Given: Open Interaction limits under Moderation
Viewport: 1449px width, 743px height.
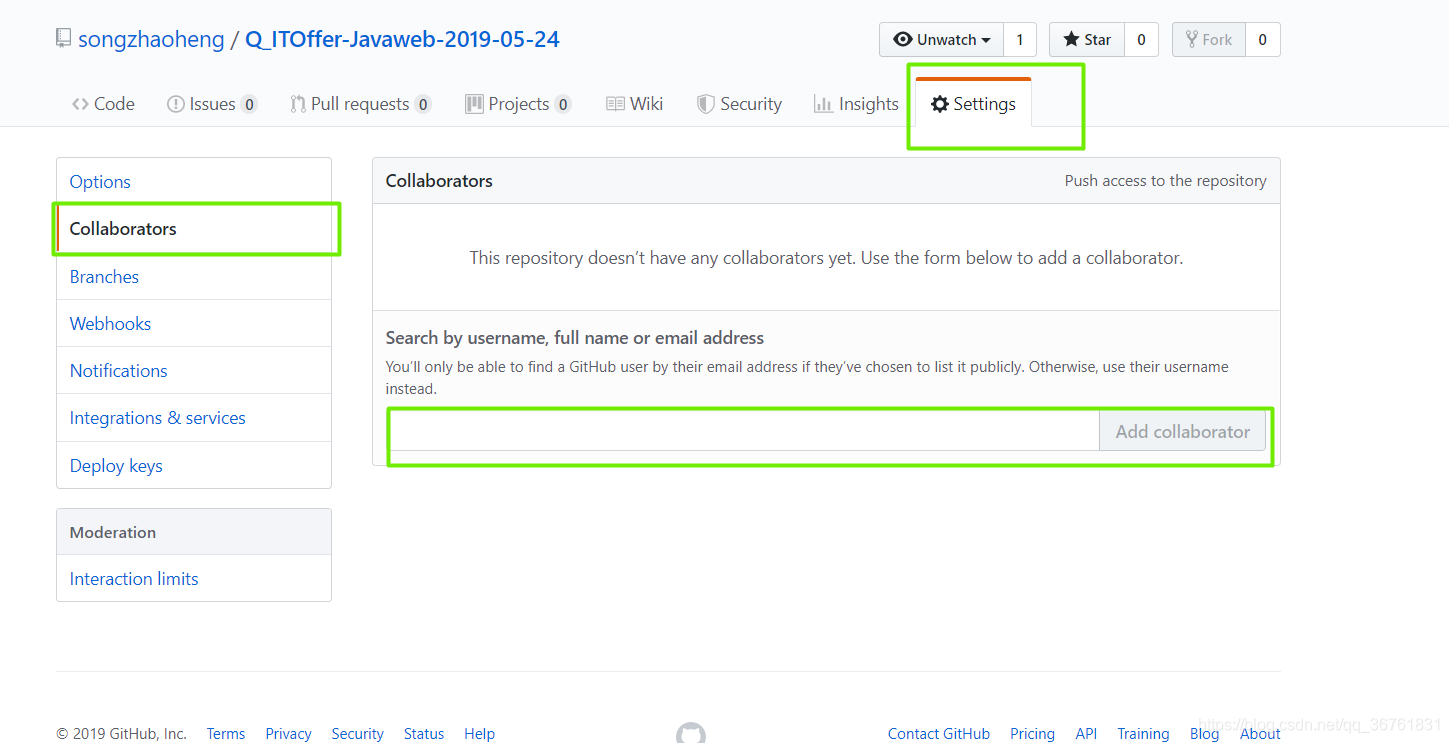Looking at the screenshot, I should [x=194, y=579].
